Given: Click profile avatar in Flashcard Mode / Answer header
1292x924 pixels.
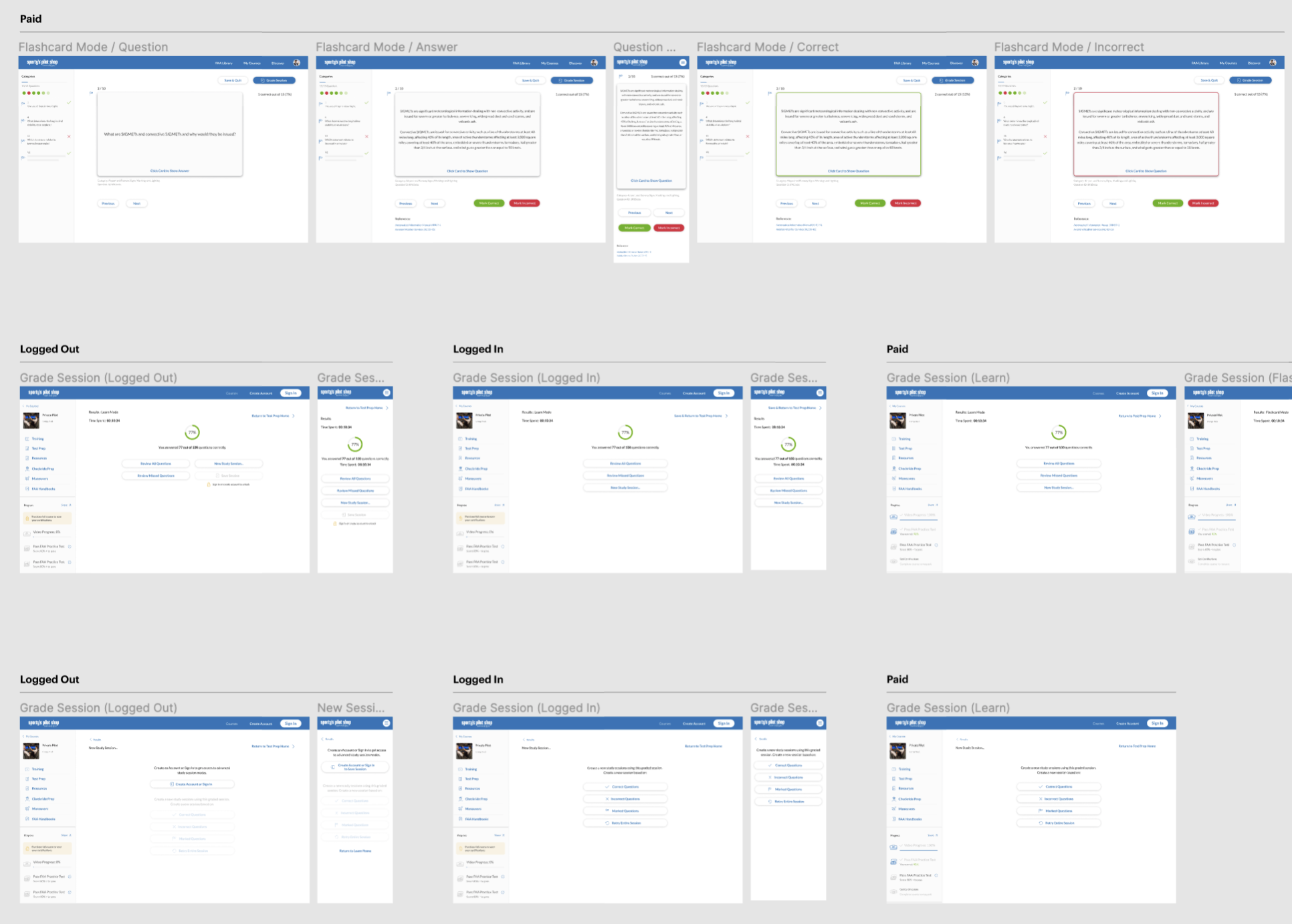Looking at the screenshot, I should [594, 63].
